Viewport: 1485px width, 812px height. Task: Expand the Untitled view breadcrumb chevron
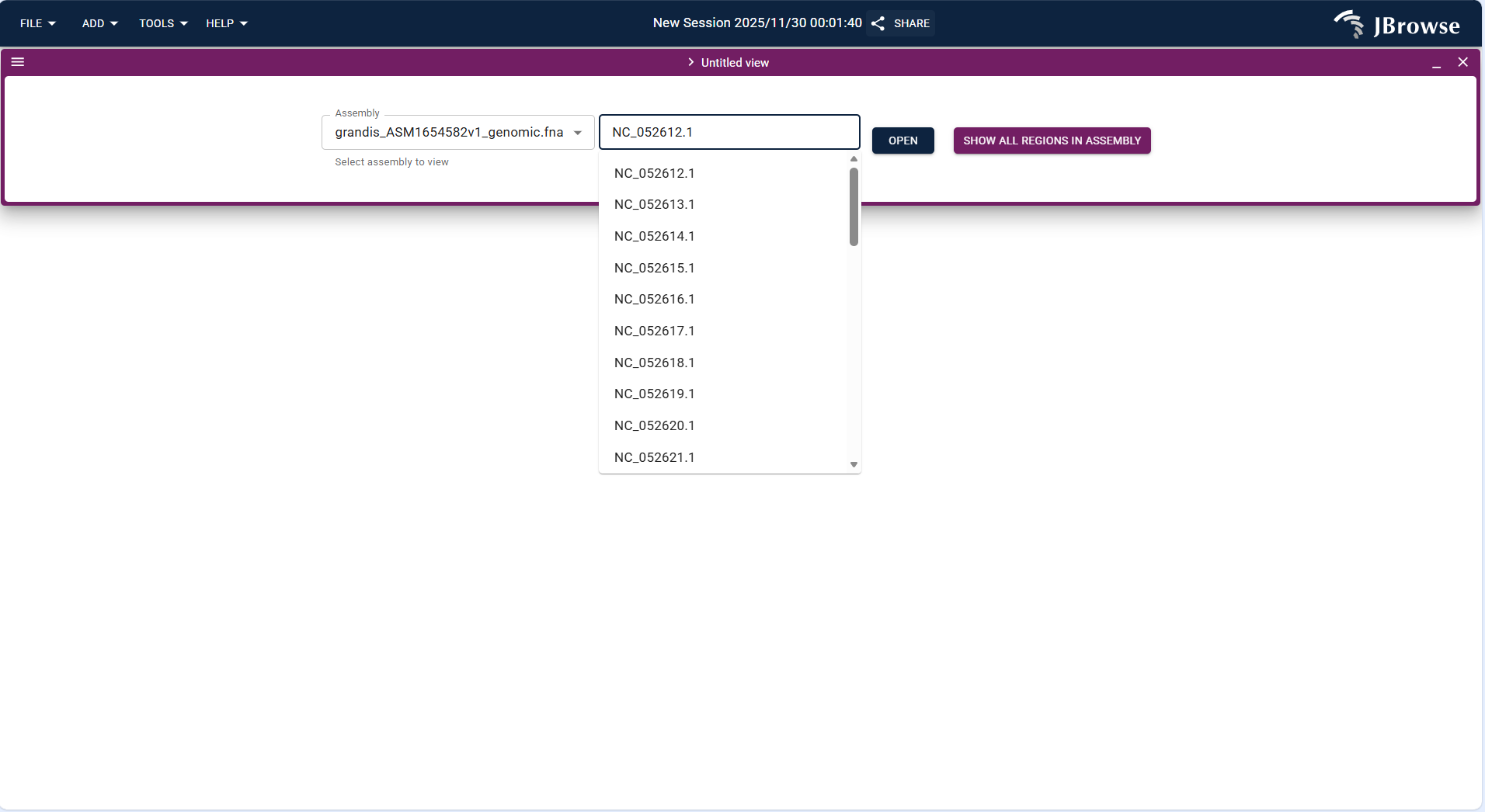click(x=690, y=62)
